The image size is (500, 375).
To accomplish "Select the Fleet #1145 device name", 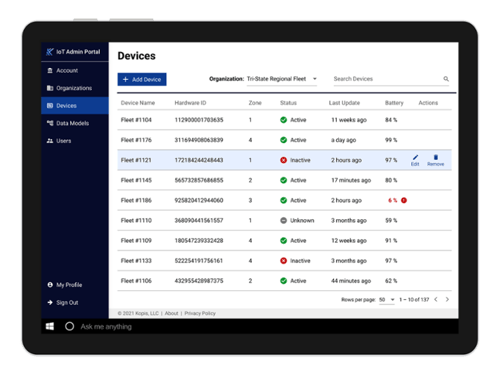I will click(136, 180).
